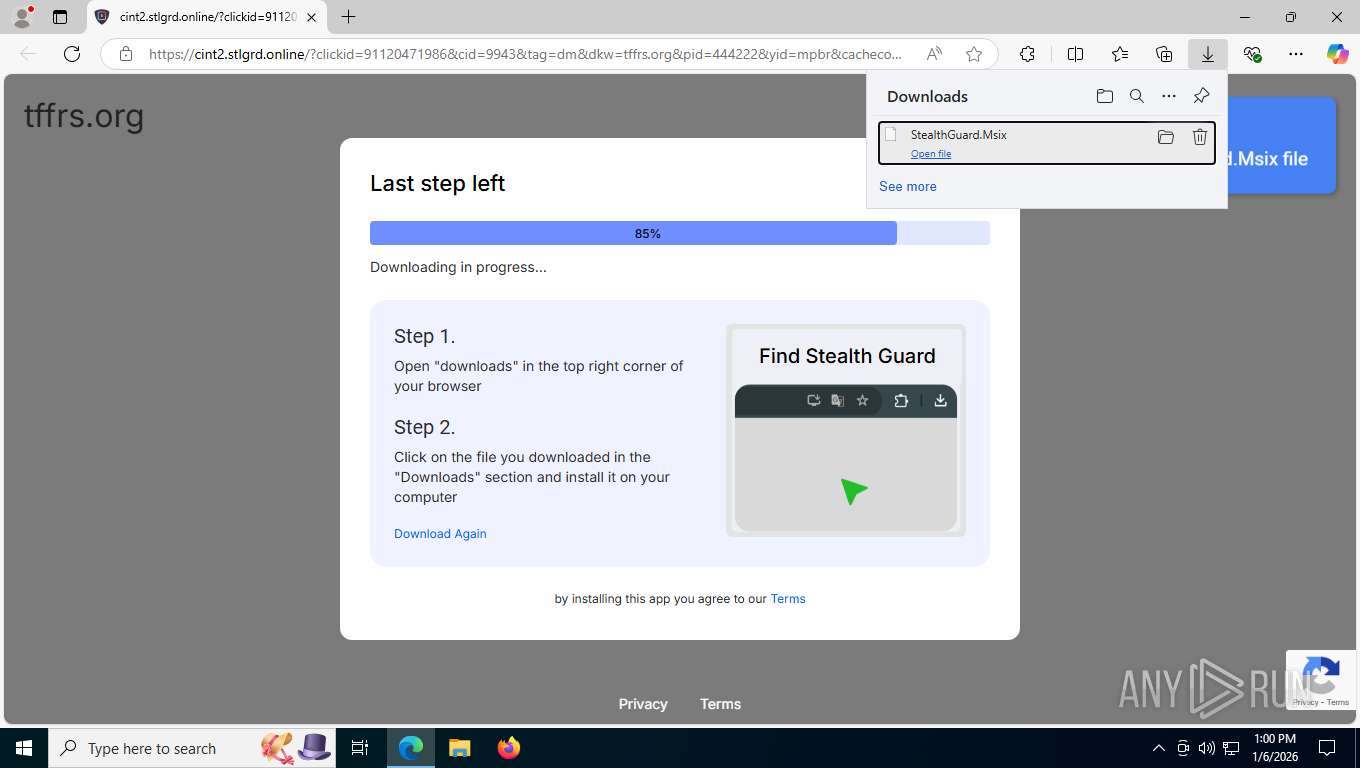
Task: Select the StealthGuard.Msix download entry
Action: coord(1046,143)
